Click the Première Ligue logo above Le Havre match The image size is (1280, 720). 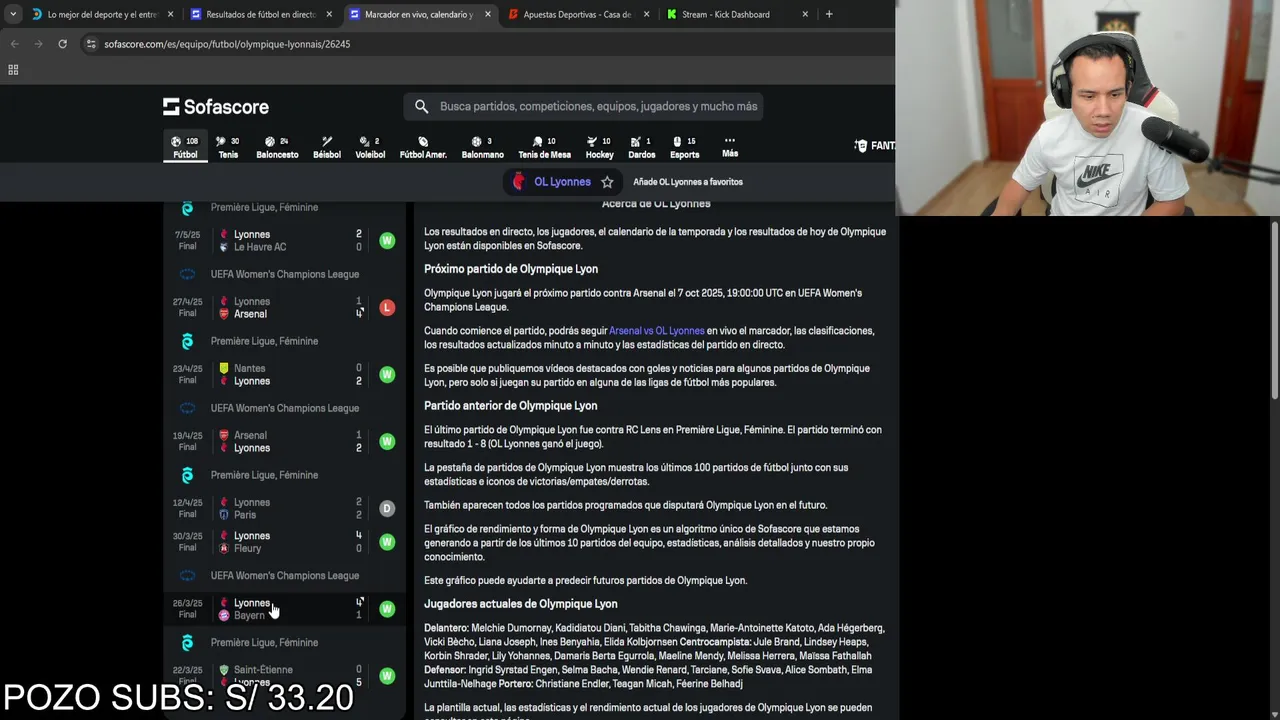click(x=187, y=208)
